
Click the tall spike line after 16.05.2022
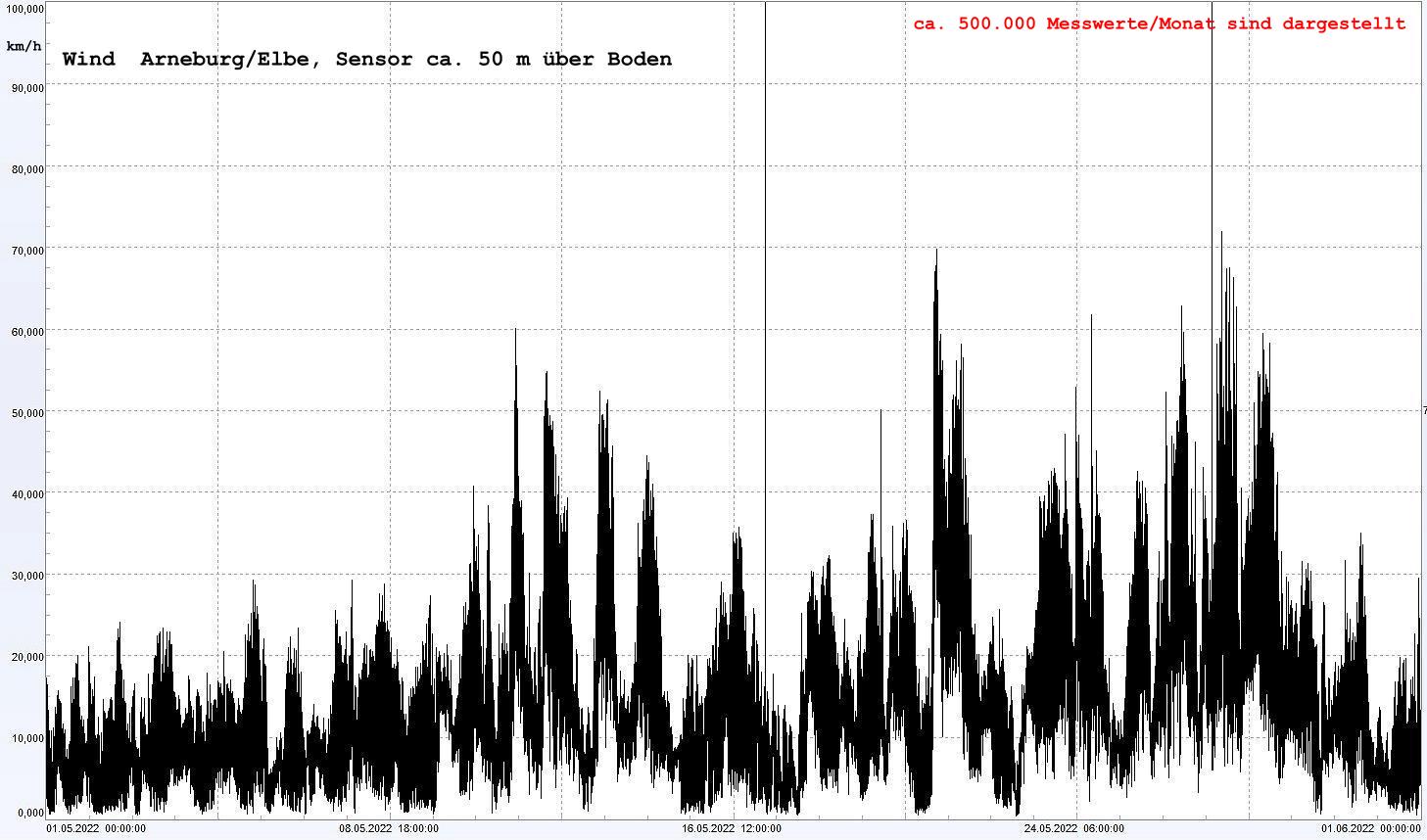[x=766, y=196]
